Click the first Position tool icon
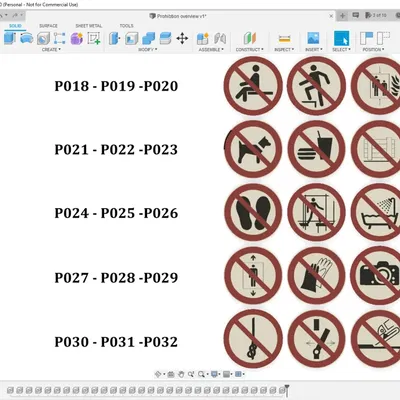The image size is (400, 400). 367,38
